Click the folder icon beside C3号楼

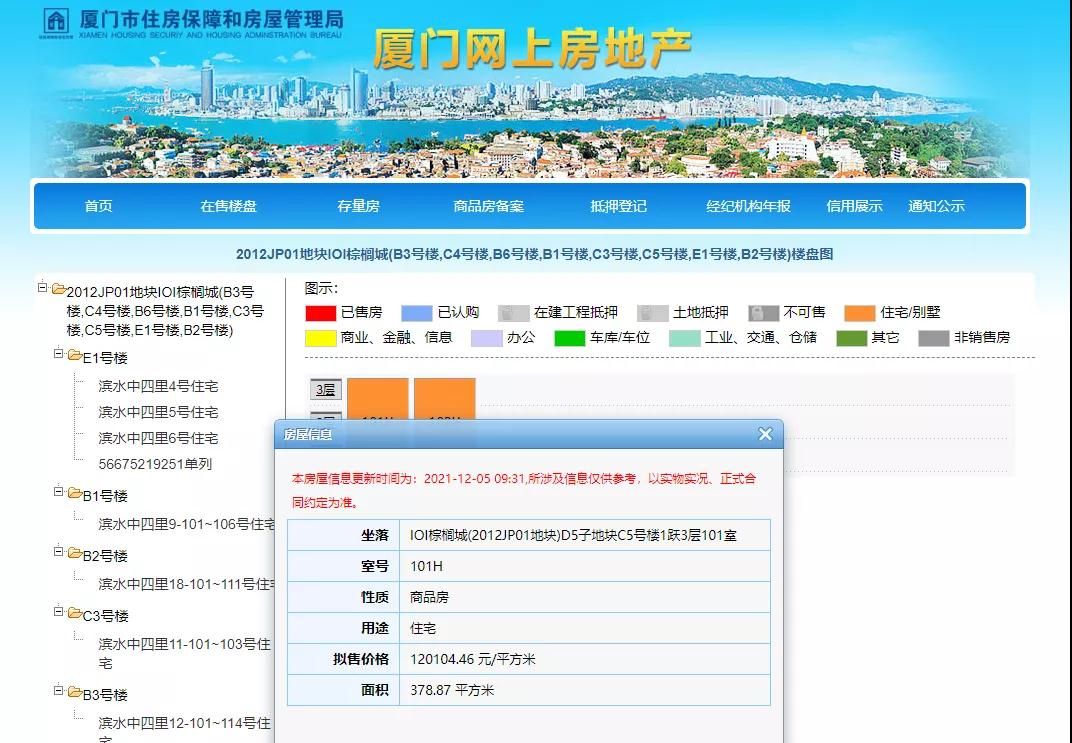pos(75,613)
